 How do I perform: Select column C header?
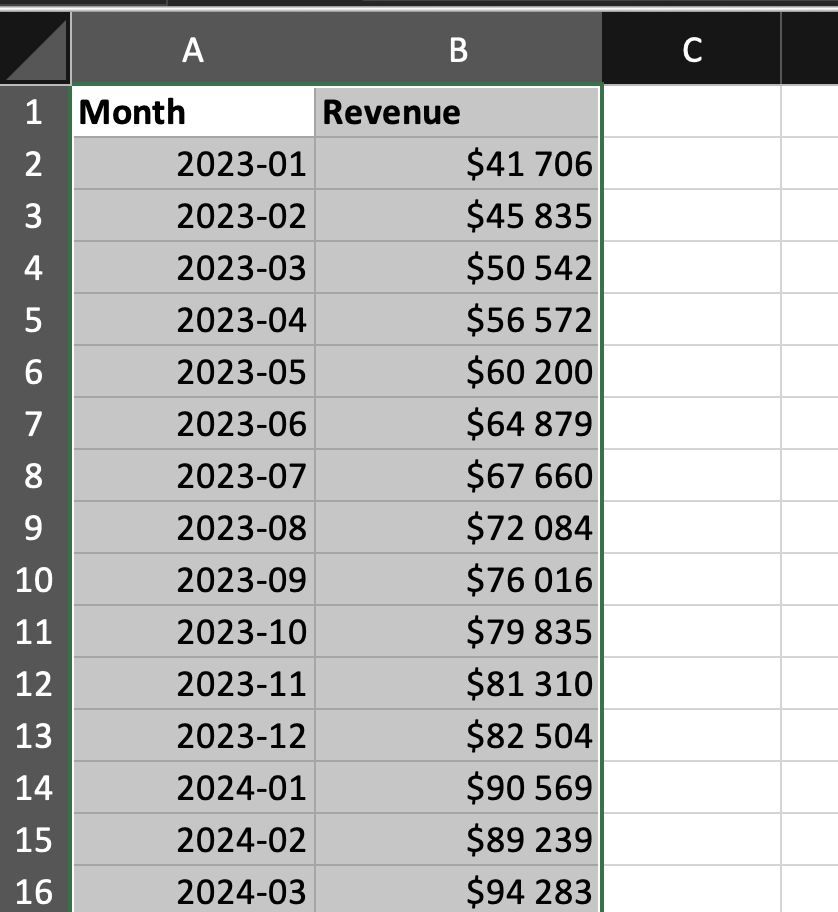691,50
